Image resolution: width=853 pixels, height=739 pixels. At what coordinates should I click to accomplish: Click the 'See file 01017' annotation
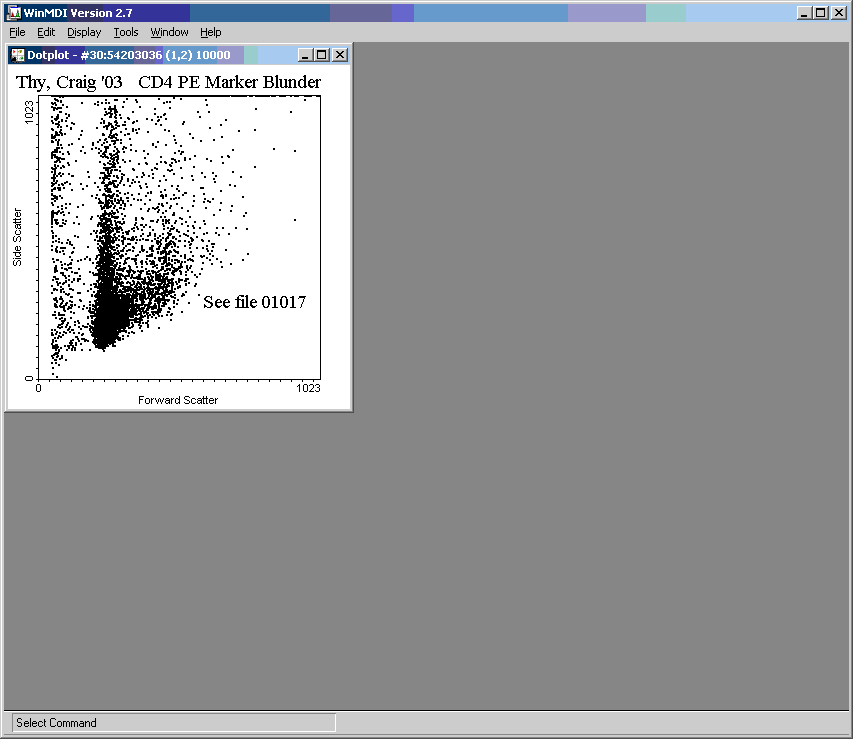[254, 302]
